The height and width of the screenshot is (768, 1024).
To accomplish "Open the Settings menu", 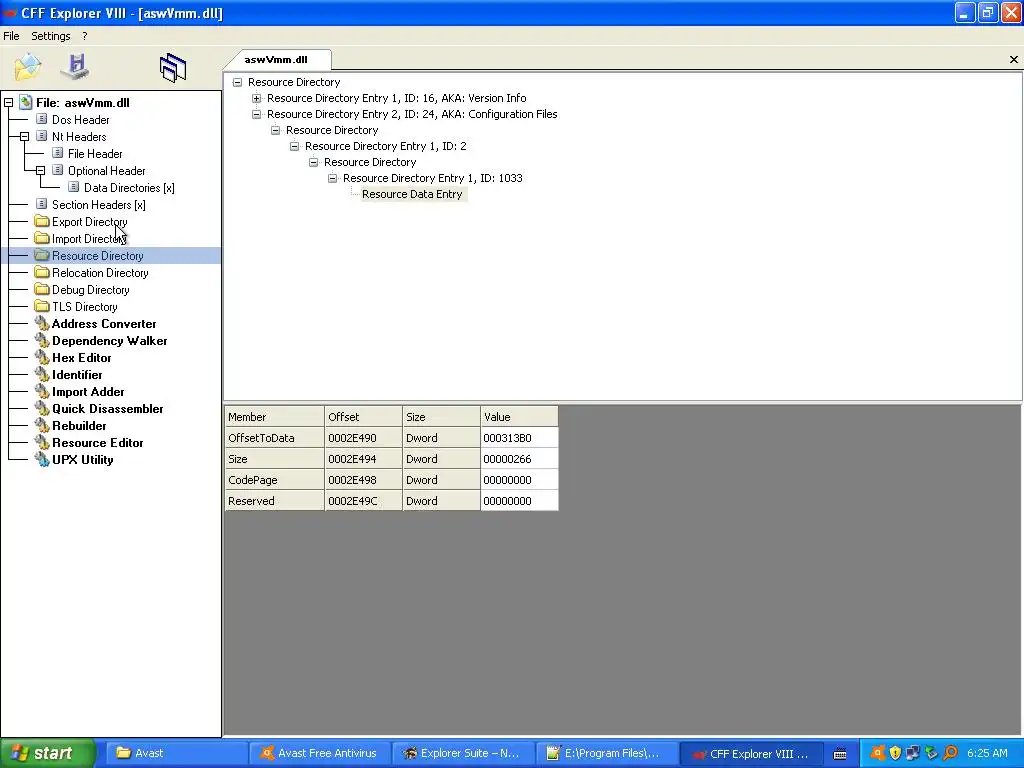I will pyautogui.click(x=50, y=36).
